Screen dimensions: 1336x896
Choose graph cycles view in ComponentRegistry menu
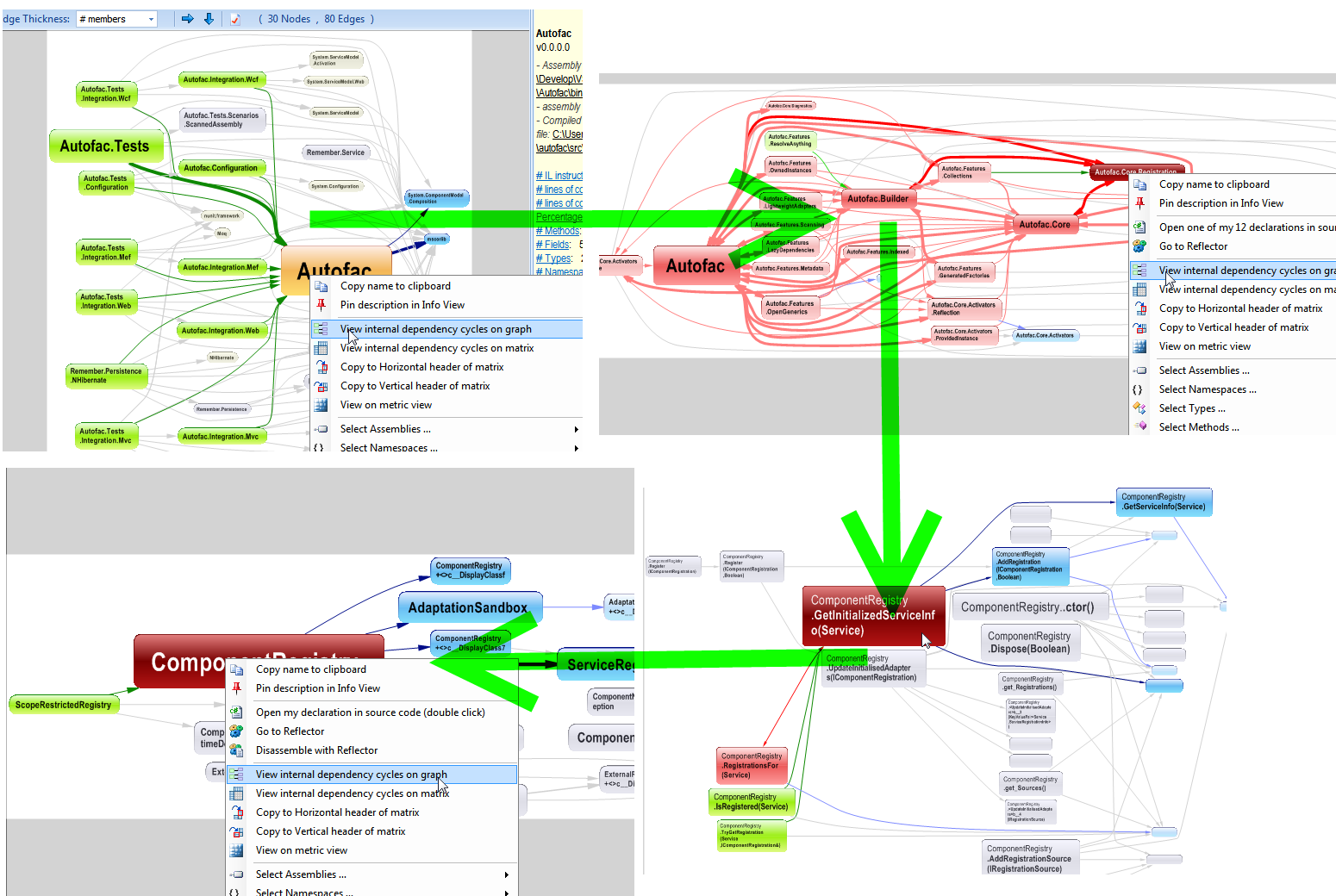click(371, 775)
